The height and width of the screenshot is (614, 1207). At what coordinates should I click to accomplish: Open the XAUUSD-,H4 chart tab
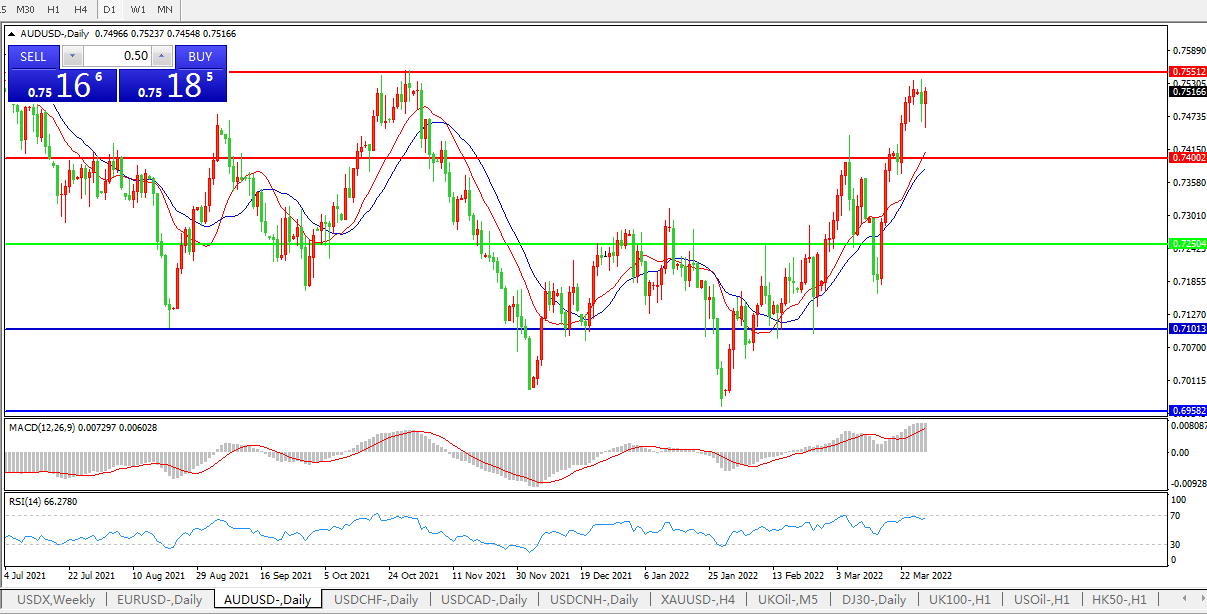click(x=698, y=600)
